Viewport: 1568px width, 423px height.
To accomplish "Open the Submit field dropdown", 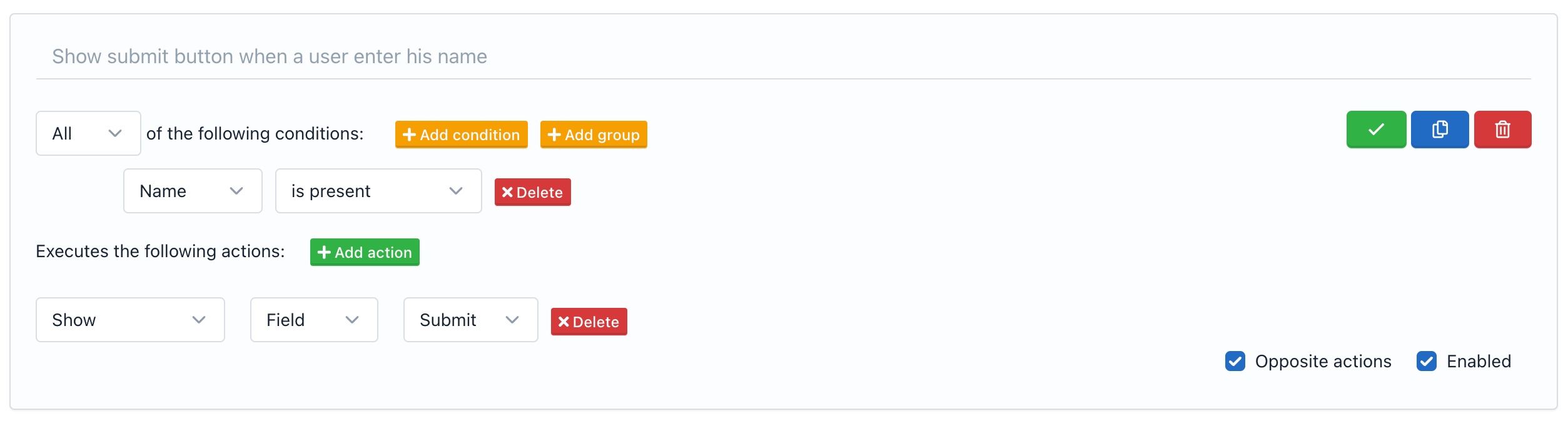I will click(x=470, y=320).
